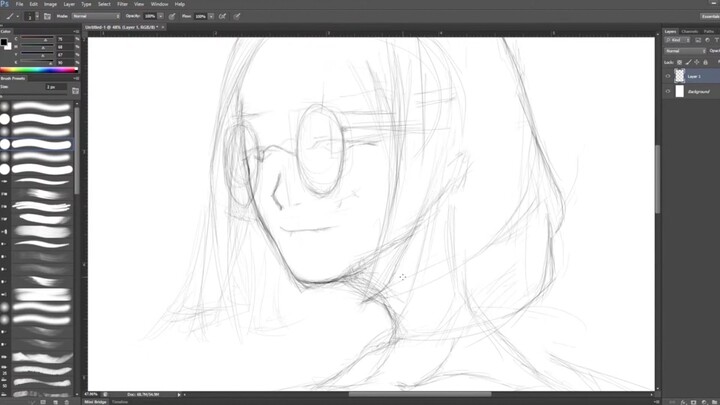
Task: Click the background white color swatch
Action: (x=9, y=46)
